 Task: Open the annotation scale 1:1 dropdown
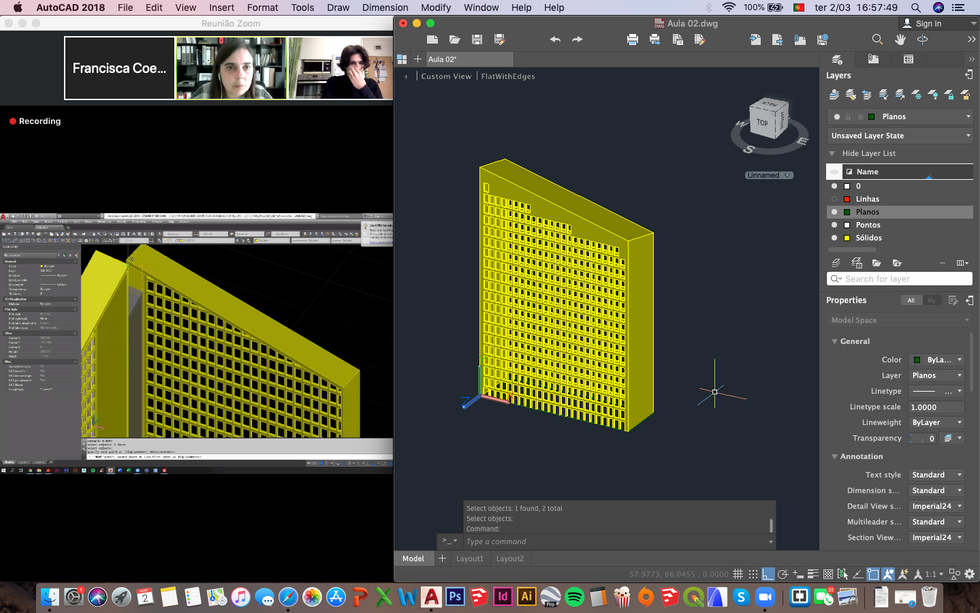(x=934, y=574)
